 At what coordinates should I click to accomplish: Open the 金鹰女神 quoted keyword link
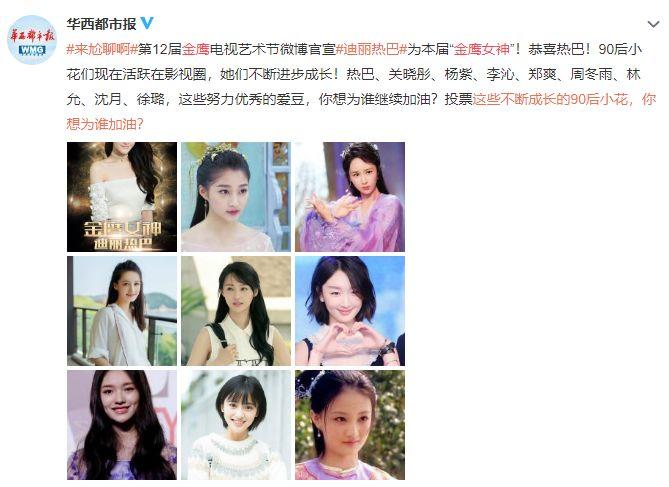pos(481,50)
